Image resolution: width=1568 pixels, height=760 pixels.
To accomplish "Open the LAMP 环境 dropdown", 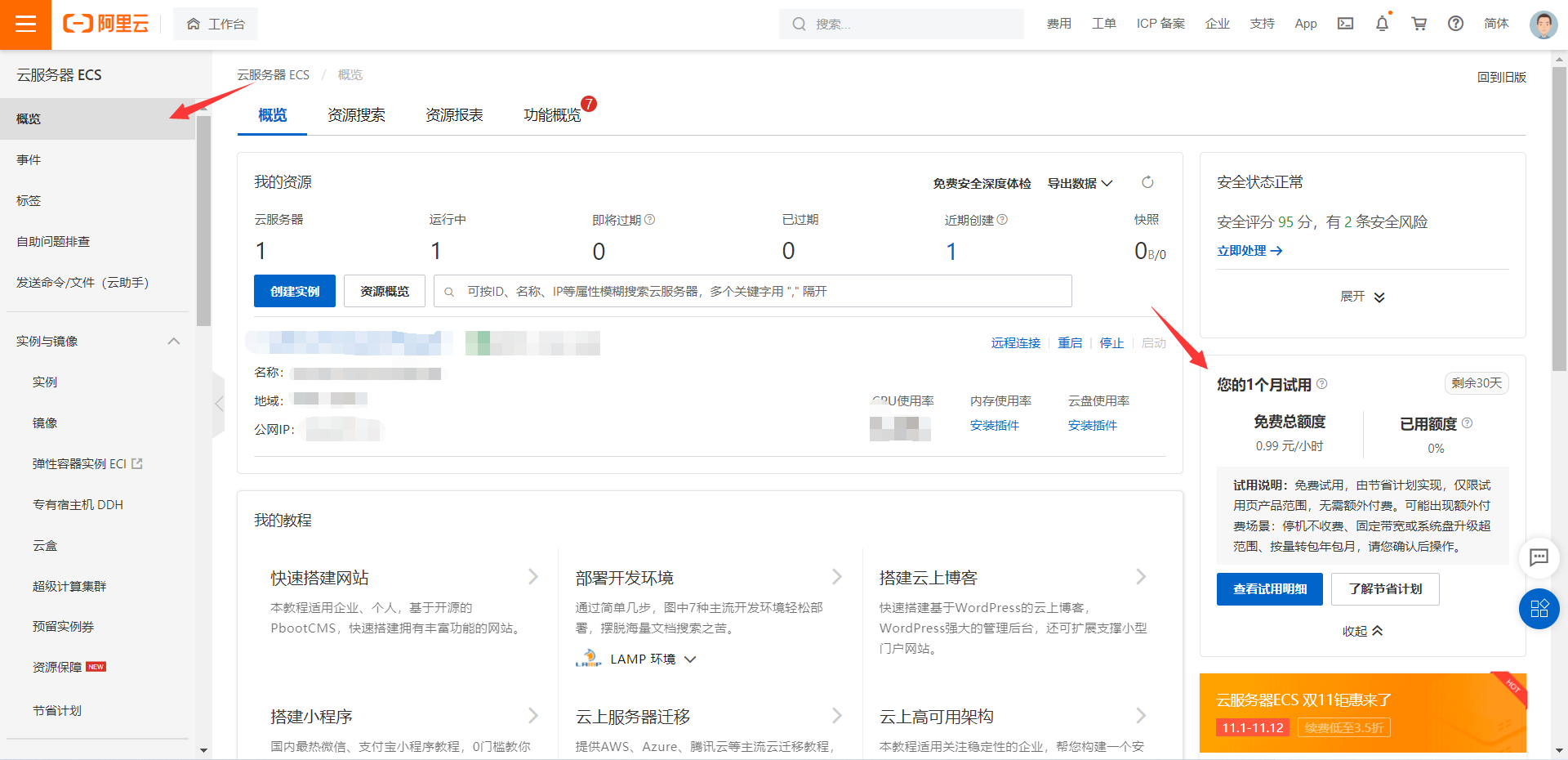I will pos(653,659).
